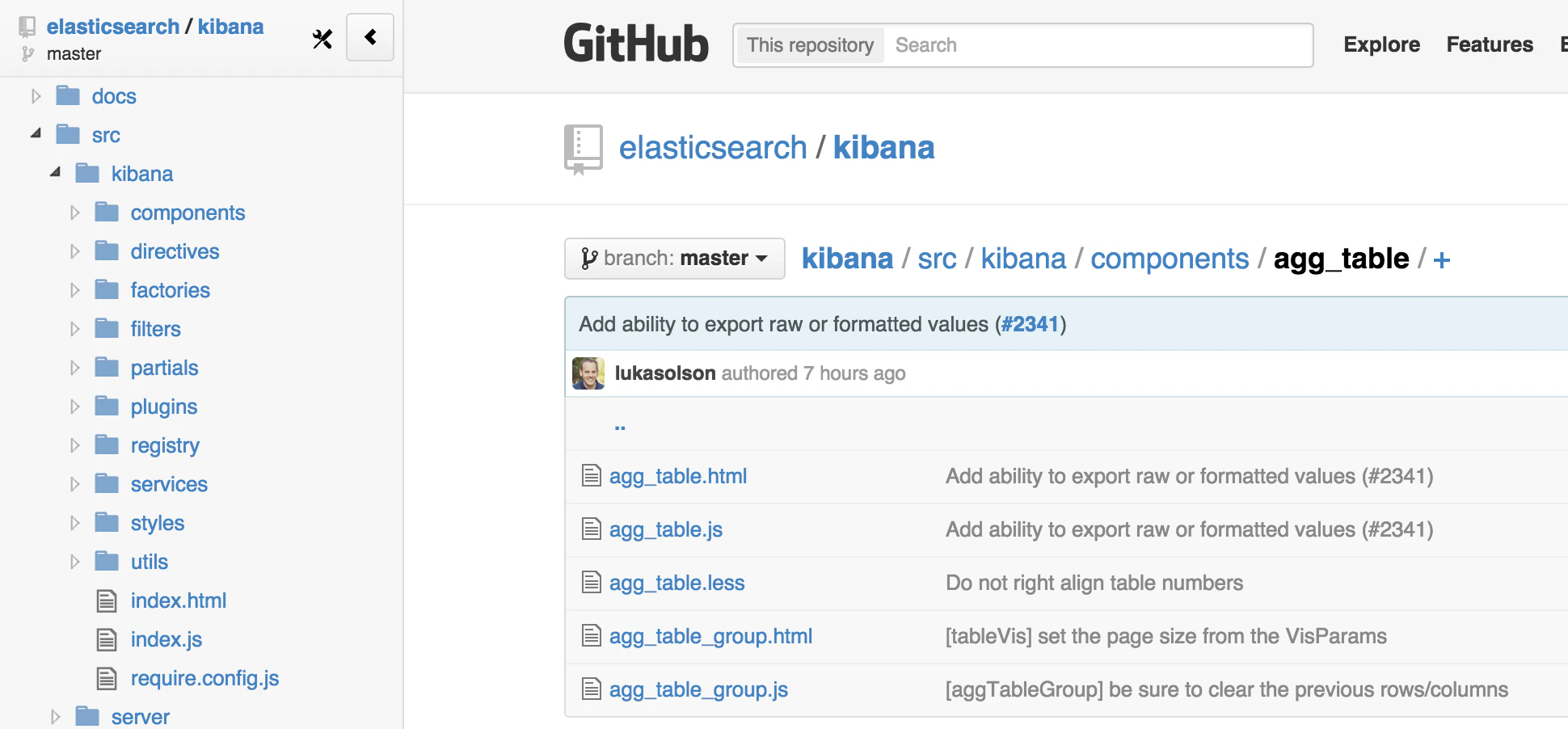Open pull request #2341 link in the commit message

tap(1030, 324)
